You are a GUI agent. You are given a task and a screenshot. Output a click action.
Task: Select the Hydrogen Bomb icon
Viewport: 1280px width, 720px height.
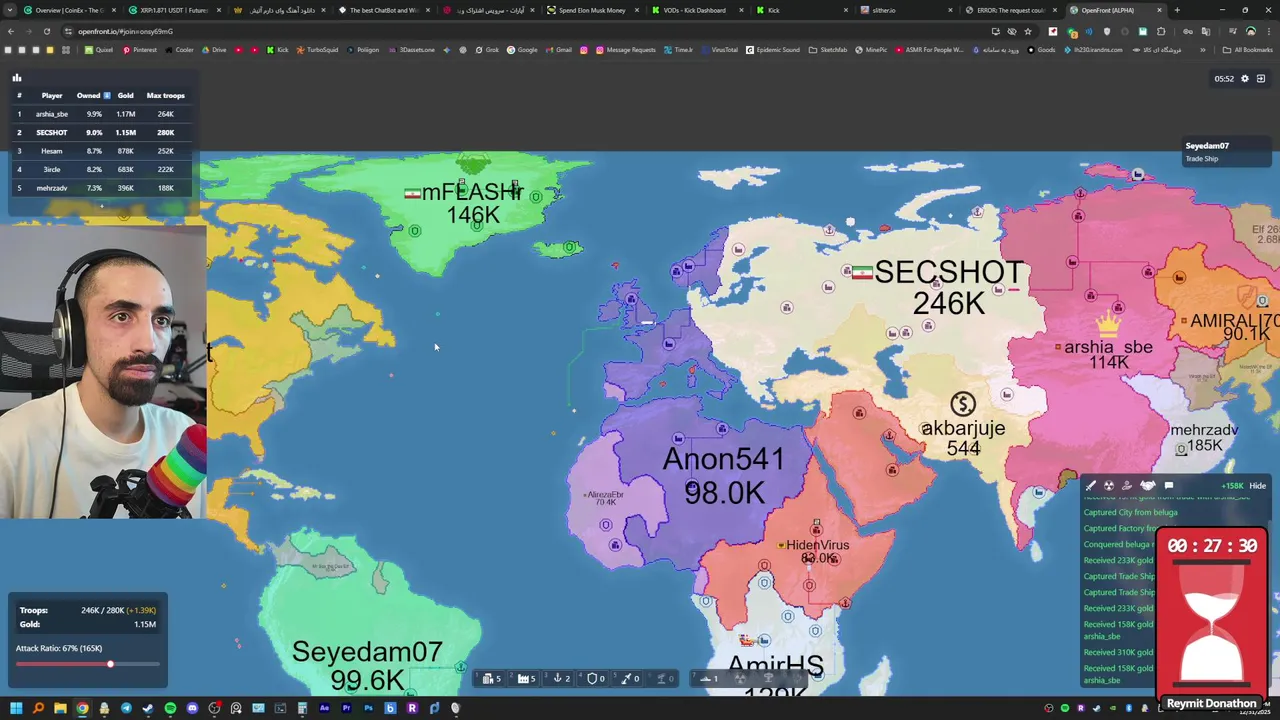coord(768,678)
